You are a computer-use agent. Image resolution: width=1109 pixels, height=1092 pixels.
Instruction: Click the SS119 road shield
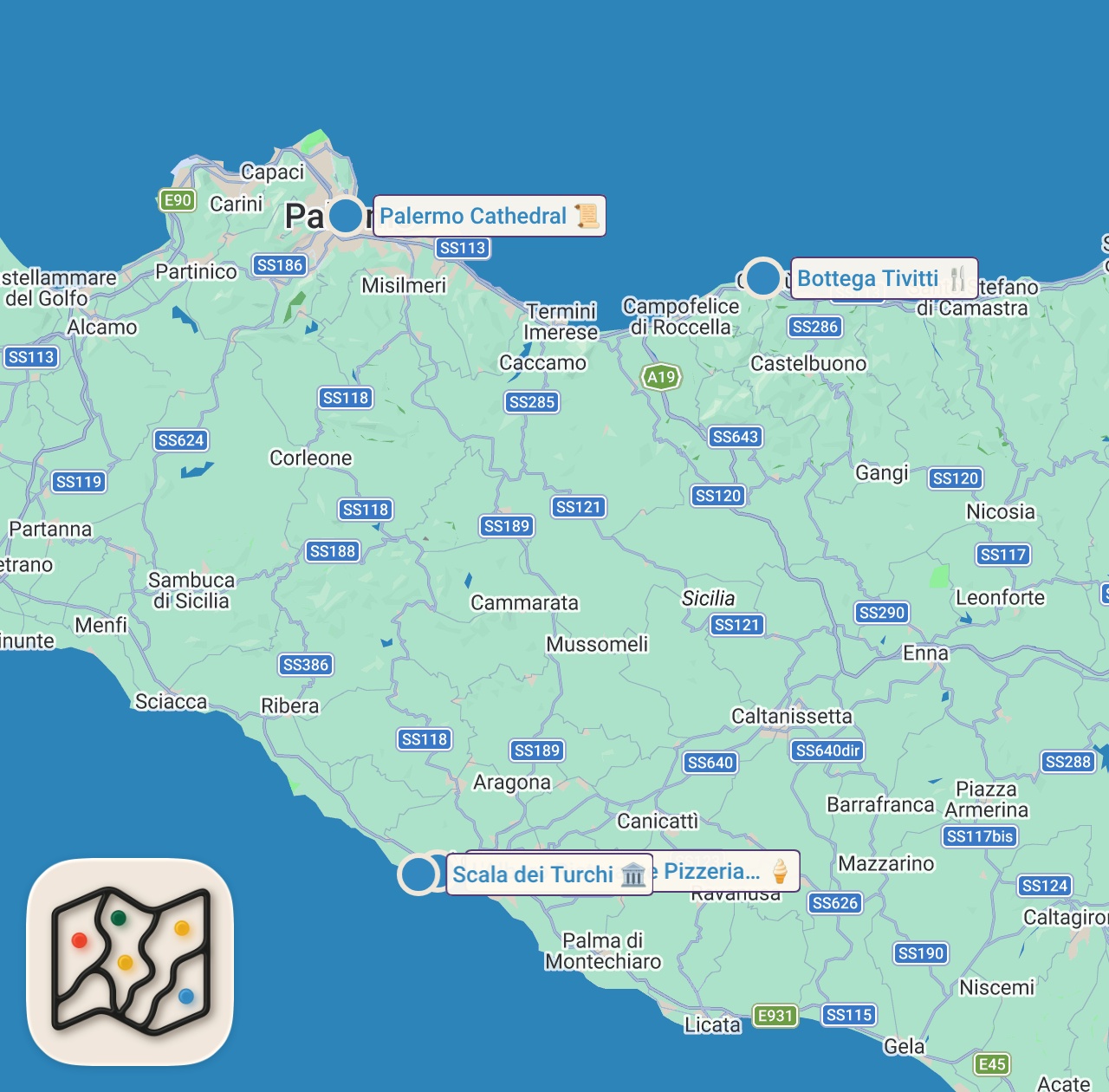pos(79,482)
